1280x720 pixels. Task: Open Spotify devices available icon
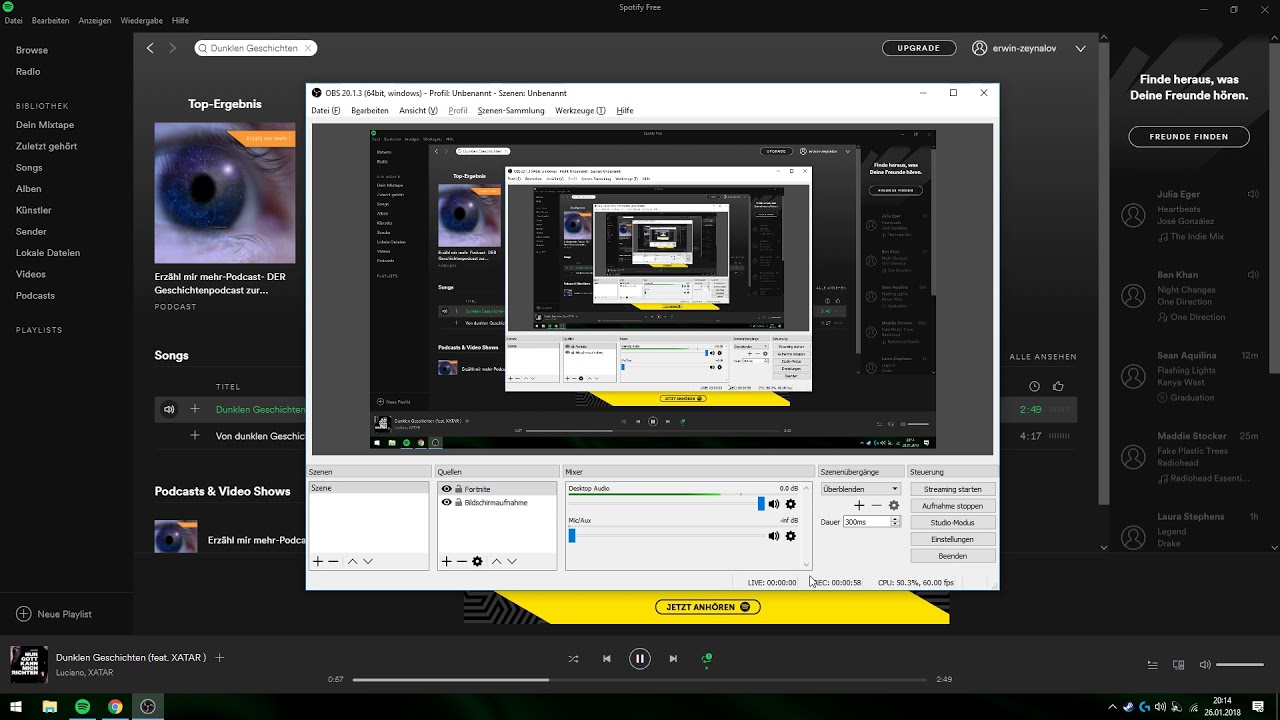point(1178,665)
